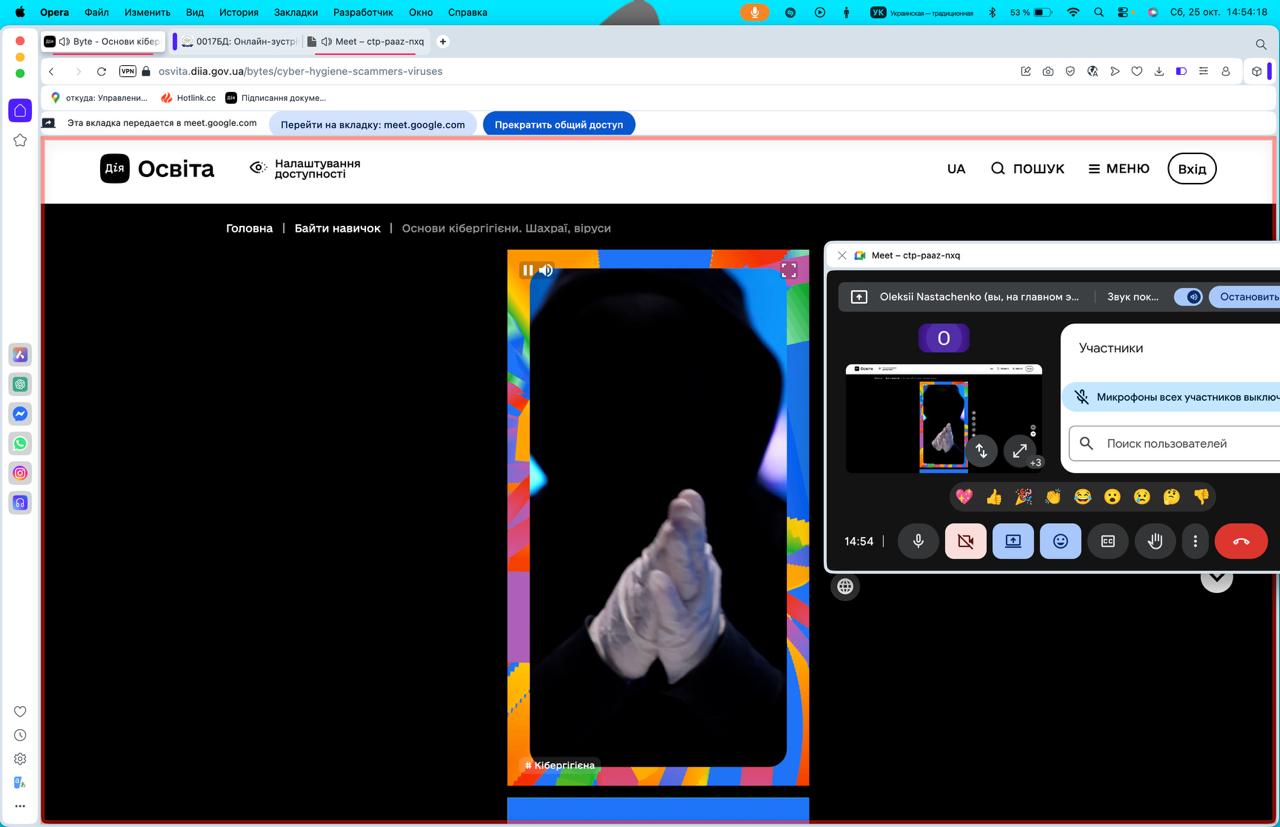Click the round down-chevron button below Meet
This screenshot has height=827, width=1280.
point(1216,577)
